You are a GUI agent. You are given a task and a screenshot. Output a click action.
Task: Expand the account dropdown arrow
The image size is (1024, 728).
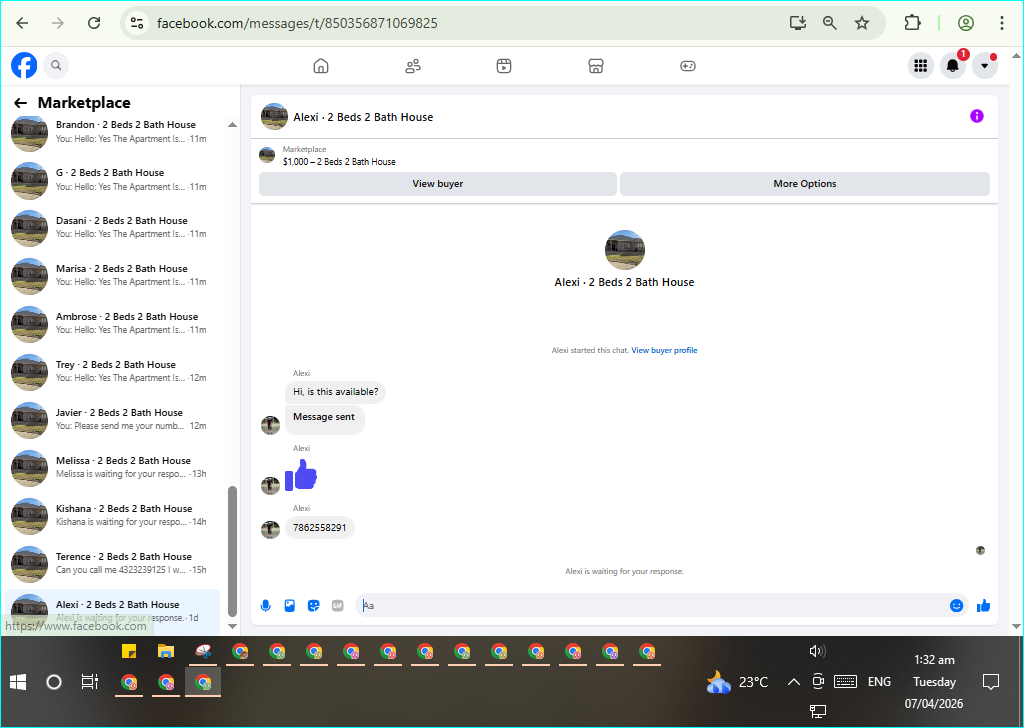click(985, 65)
